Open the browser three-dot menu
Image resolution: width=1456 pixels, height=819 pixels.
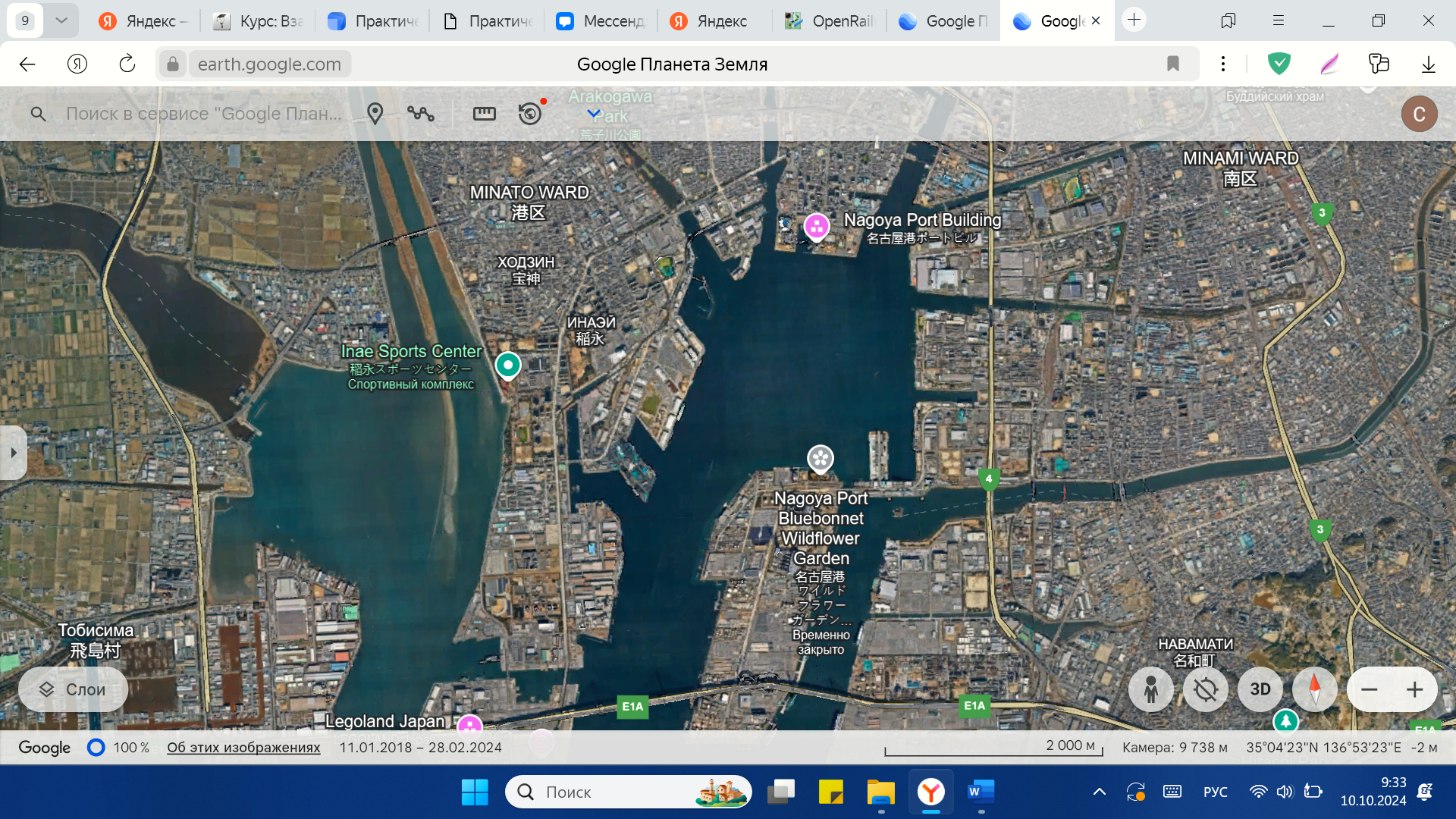[1223, 64]
